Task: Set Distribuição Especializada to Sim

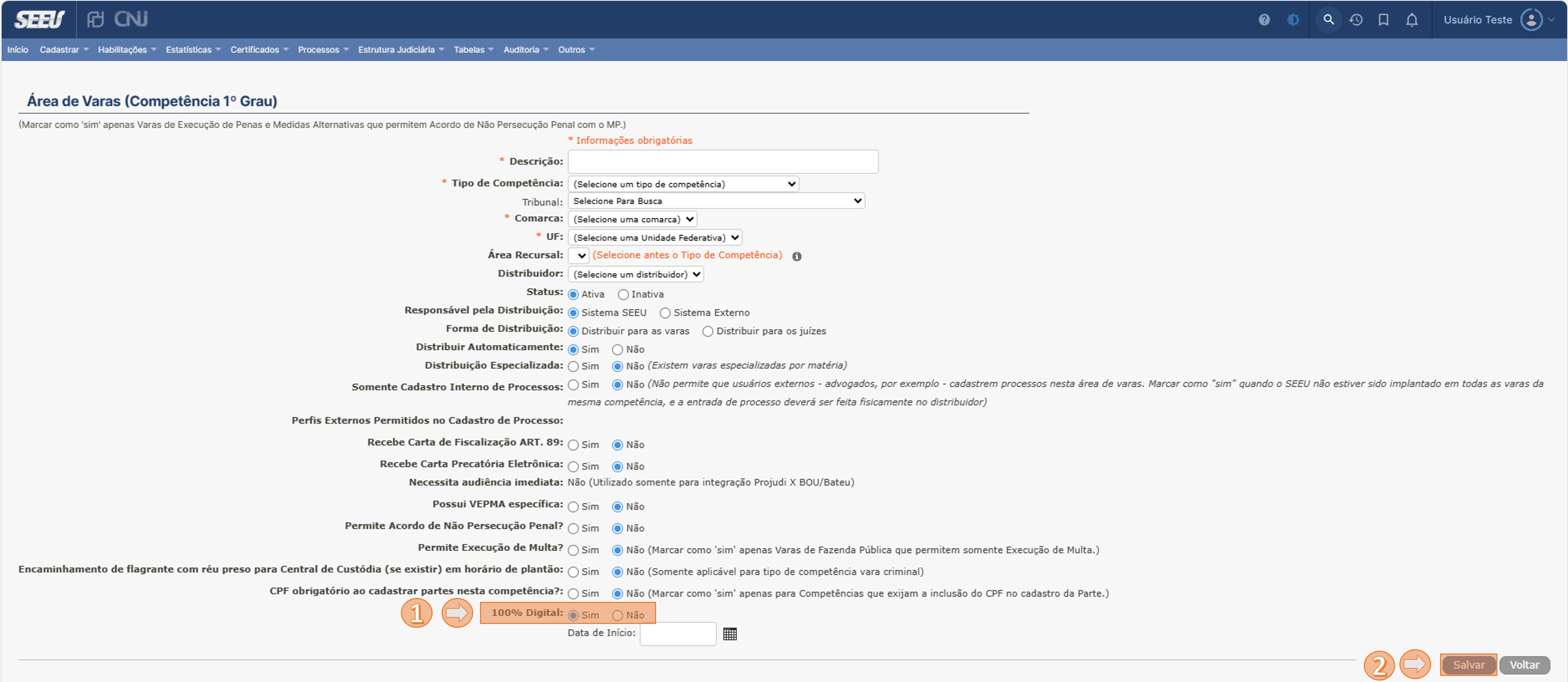Action: point(573,366)
